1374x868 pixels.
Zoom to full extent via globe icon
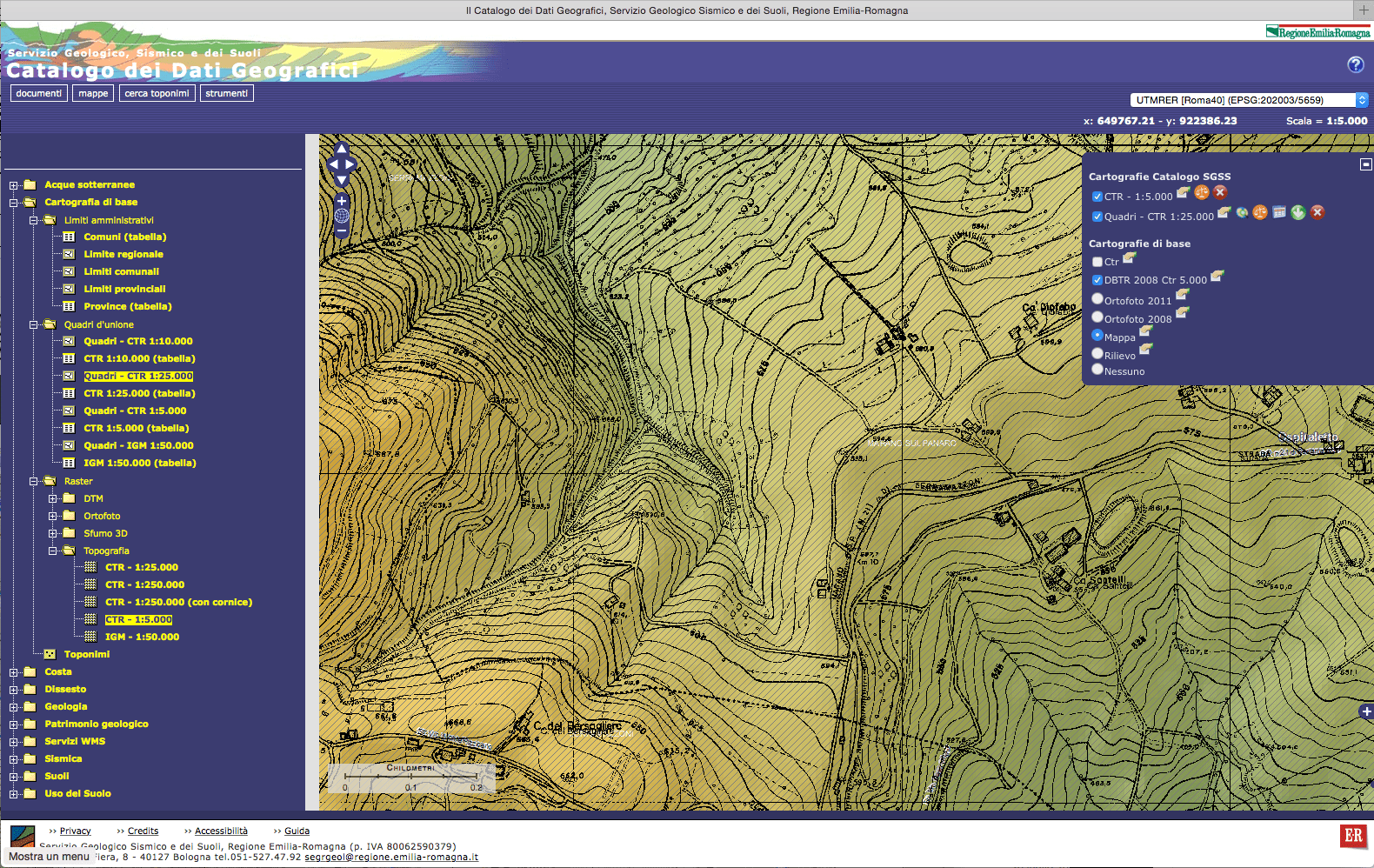pyautogui.click(x=342, y=216)
